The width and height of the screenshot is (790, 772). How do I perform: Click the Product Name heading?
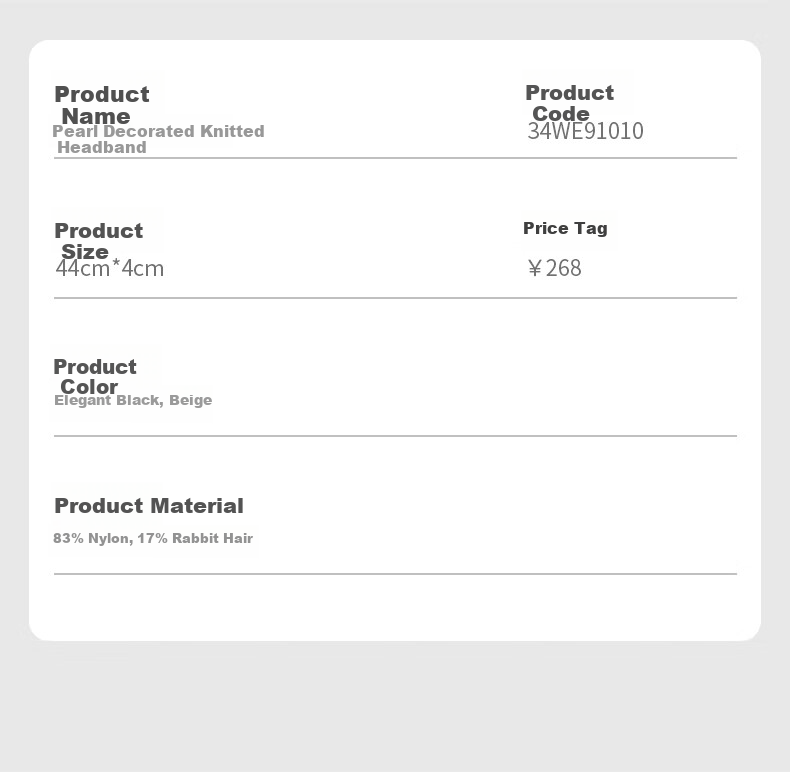click(x=102, y=105)
